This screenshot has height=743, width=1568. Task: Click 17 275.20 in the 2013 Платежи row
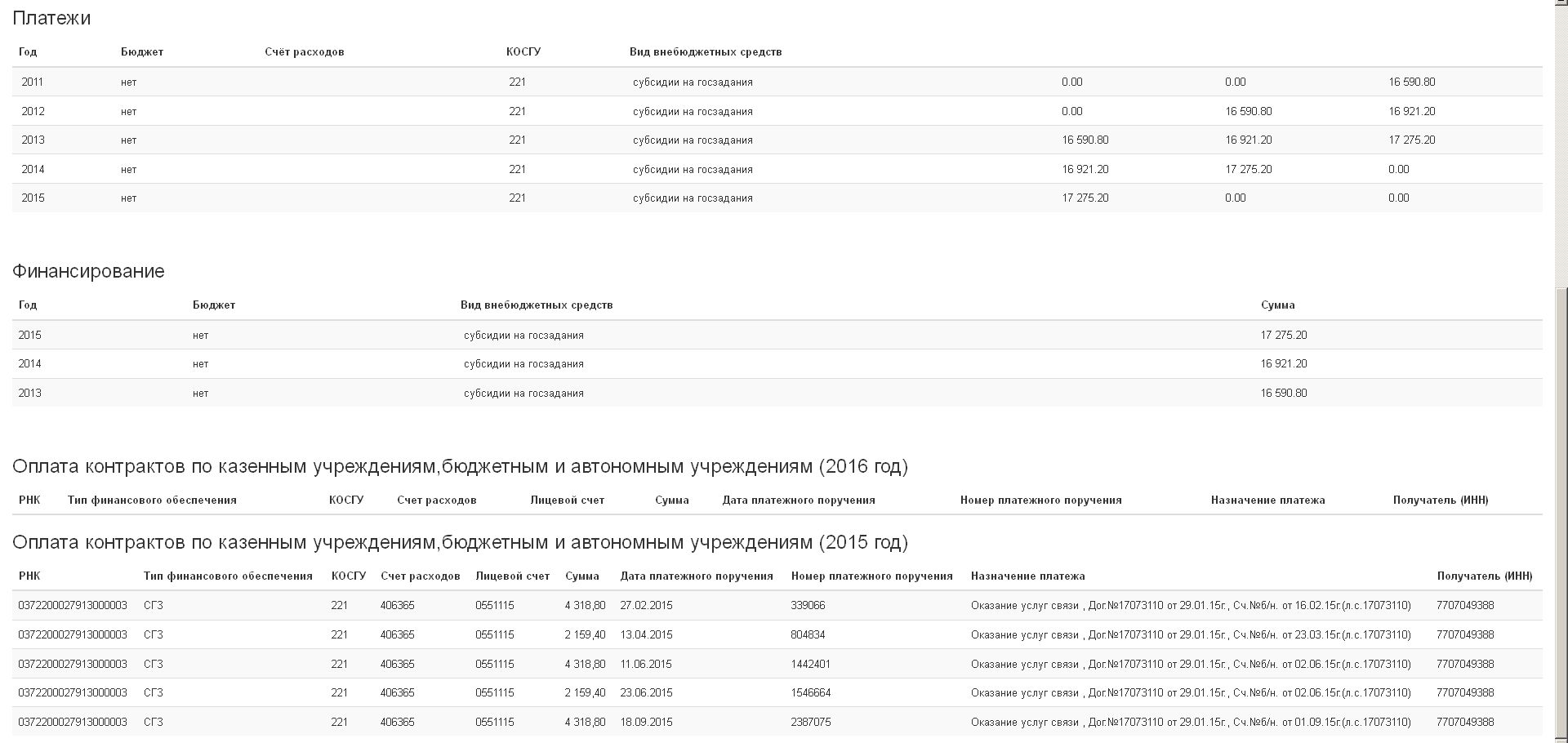1412,140
